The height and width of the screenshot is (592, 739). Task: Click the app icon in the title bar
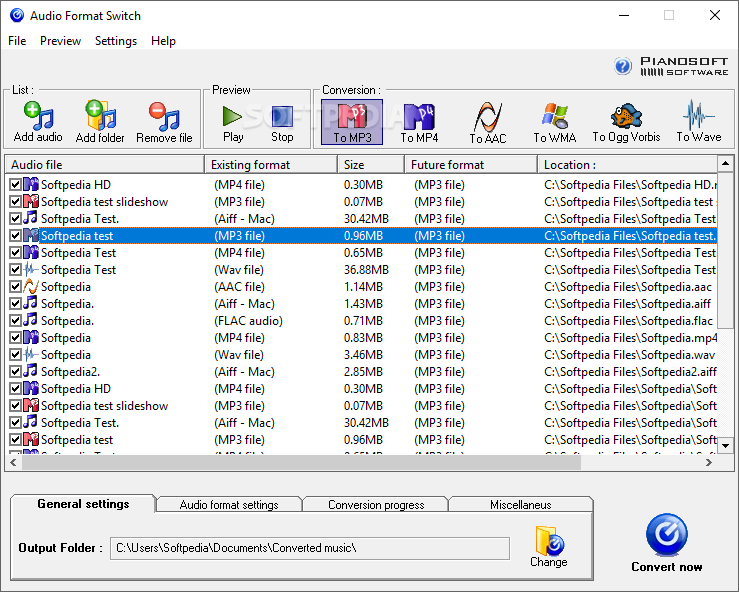[x=16, y=16]
